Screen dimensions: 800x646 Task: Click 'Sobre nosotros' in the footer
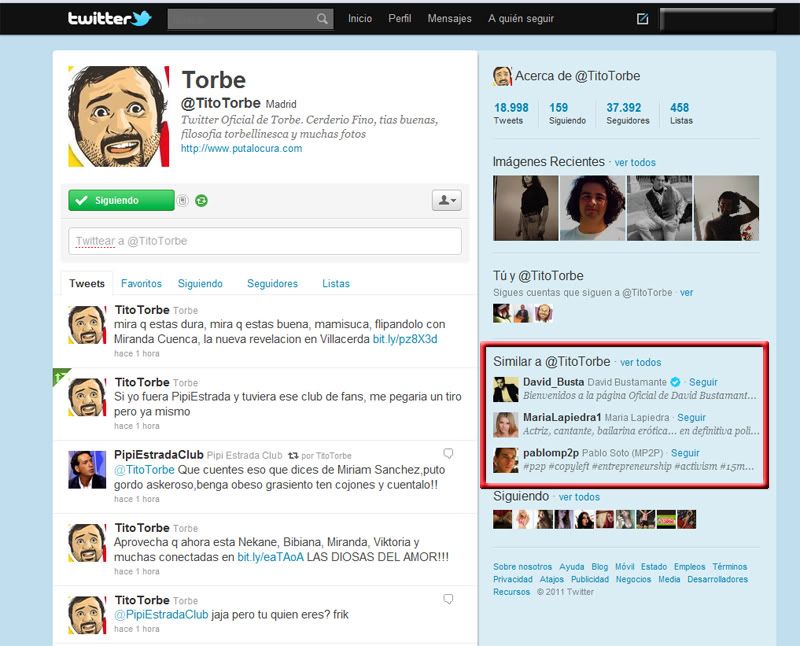[522, 567]
